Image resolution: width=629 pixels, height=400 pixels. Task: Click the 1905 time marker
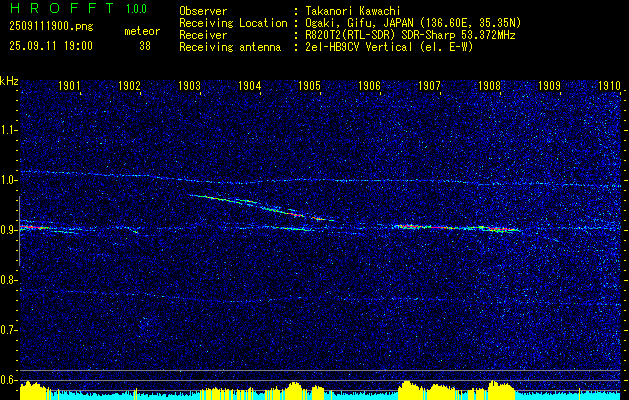click(x=310, y=85)
